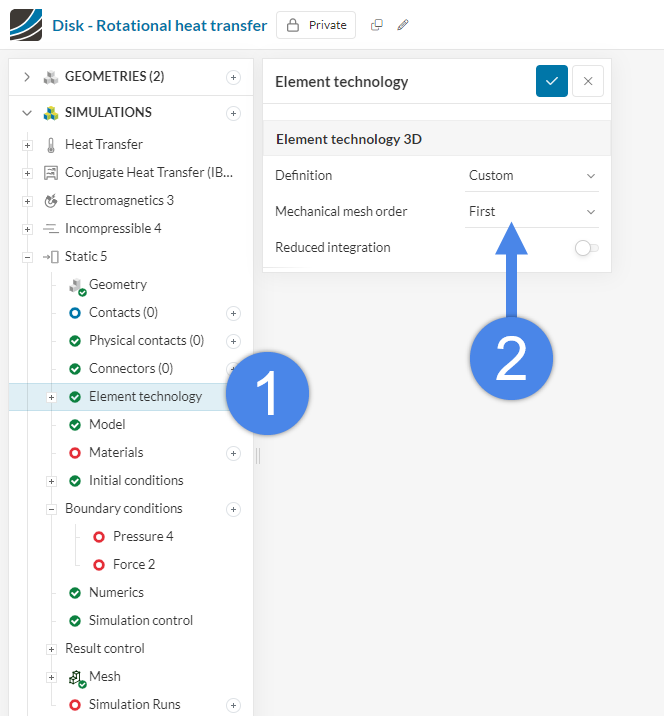
Task: Expand the Heat Transfer simulation node
Action: click(27, 145)
